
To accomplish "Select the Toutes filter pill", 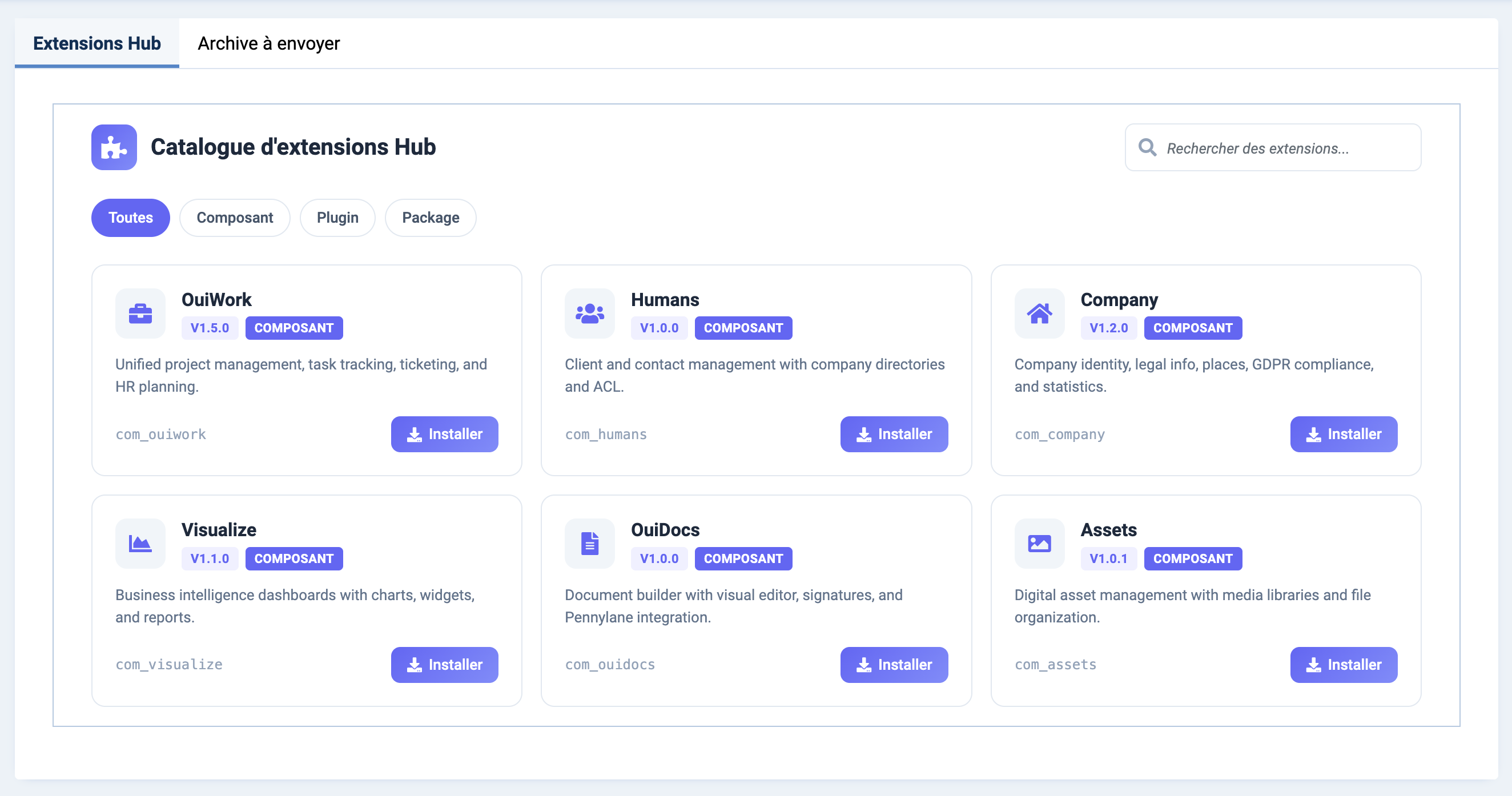I will coord(130,218).
